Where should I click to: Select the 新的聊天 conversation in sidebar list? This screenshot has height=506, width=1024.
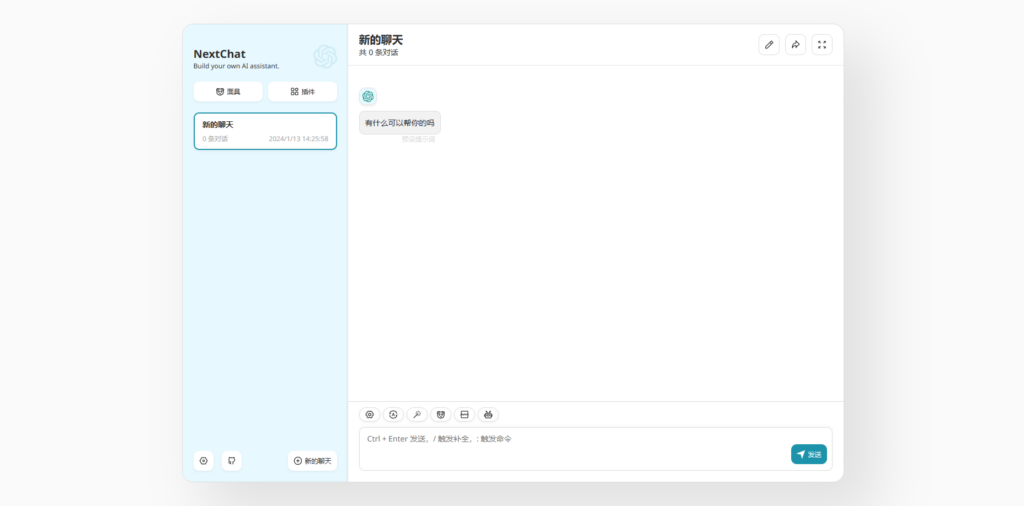(x=265, y=131)
